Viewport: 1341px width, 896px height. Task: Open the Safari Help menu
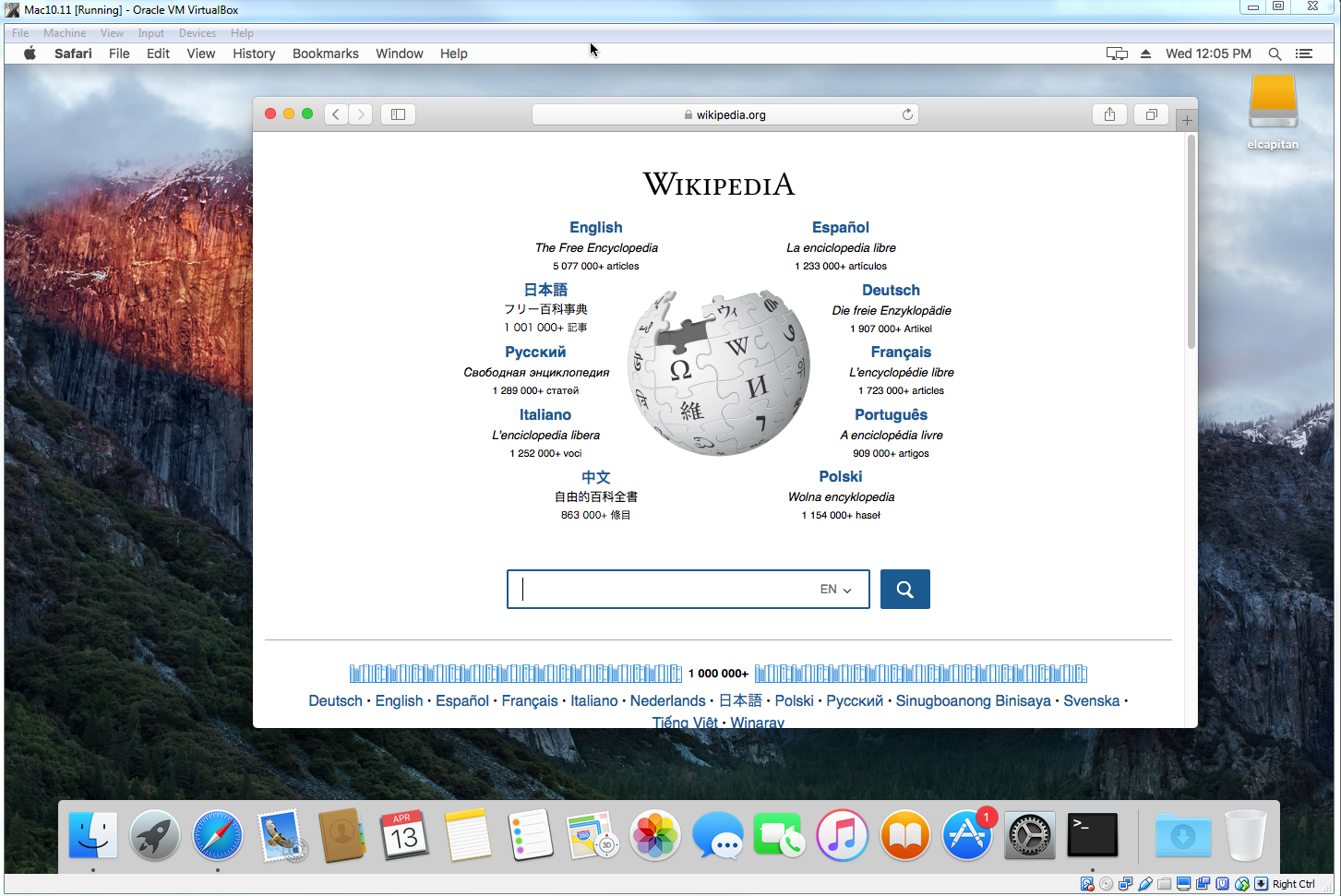pyautogui.click(x=453, y=54)
